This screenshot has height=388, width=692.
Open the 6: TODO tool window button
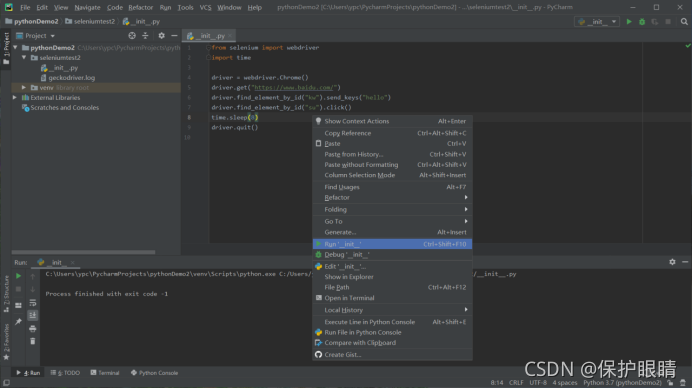(x=65, y=373)
